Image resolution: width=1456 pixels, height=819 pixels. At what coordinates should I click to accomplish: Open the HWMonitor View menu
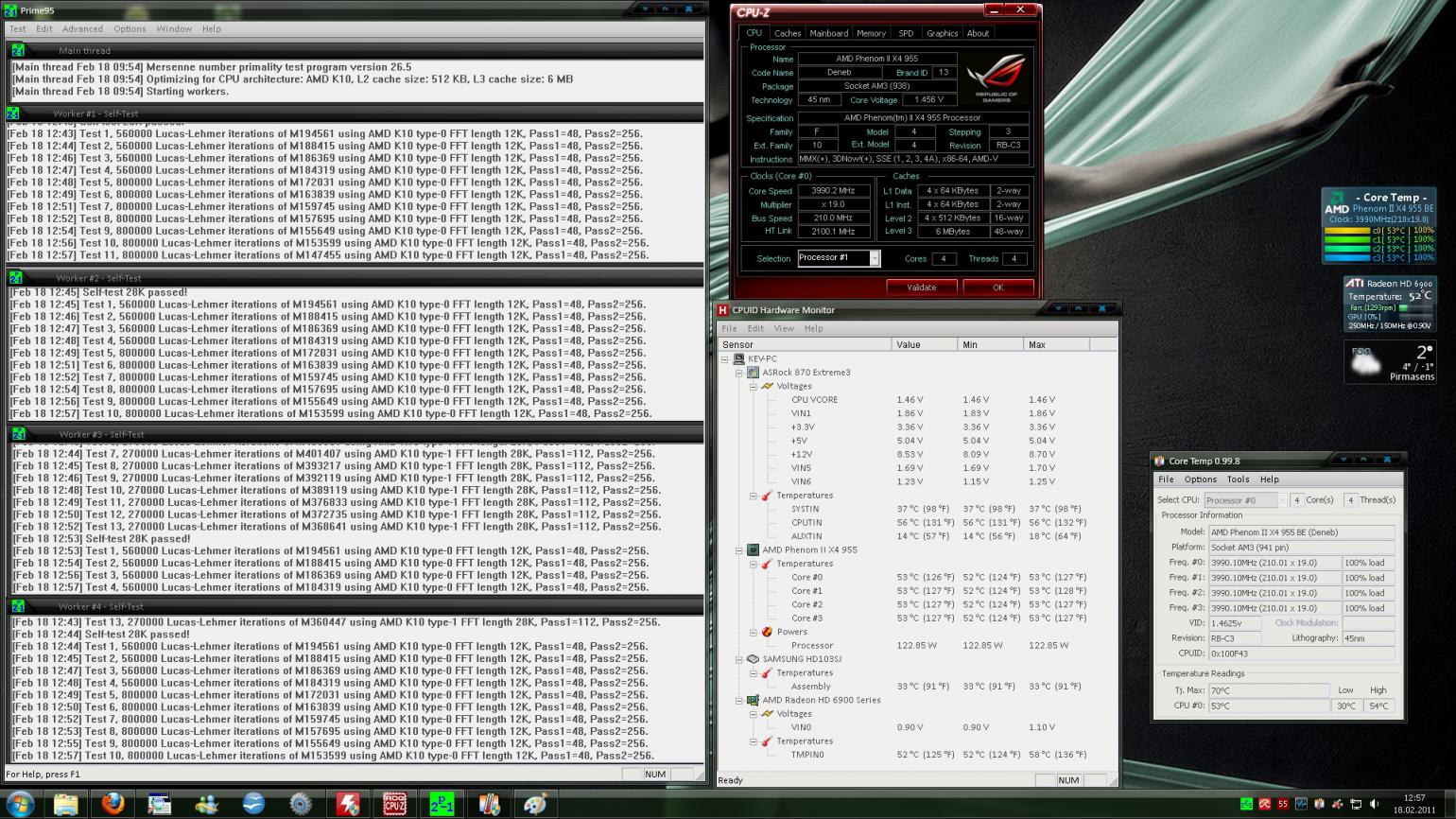pyautogui.click(x=784, y=328)
